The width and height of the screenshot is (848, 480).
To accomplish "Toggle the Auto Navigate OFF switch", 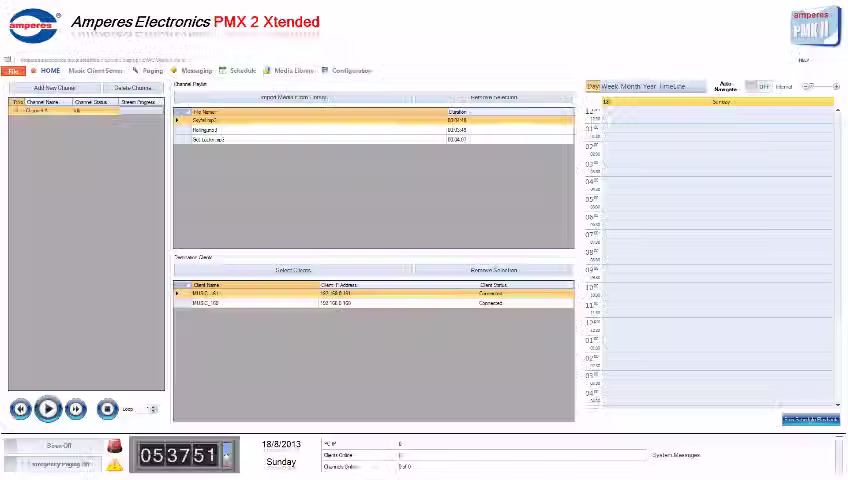I will point(759,86).
